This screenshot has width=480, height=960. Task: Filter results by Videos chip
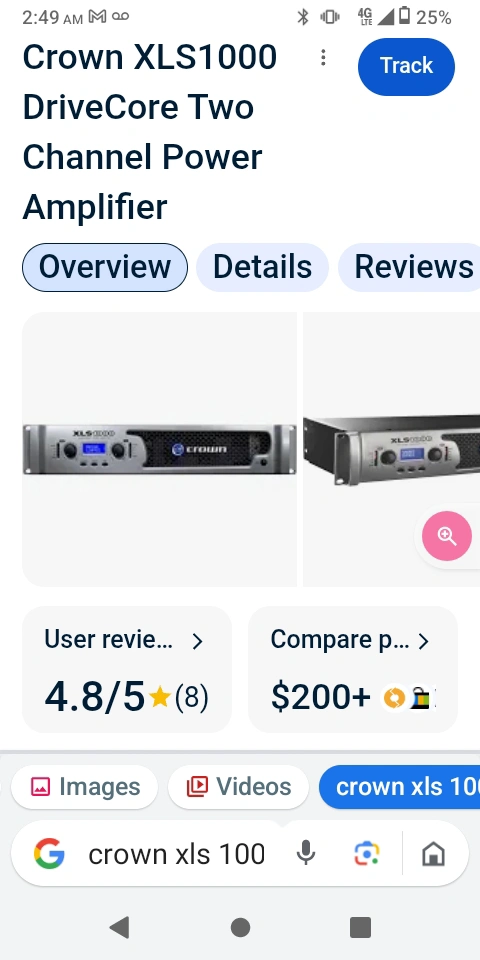[x=238, y=787]
